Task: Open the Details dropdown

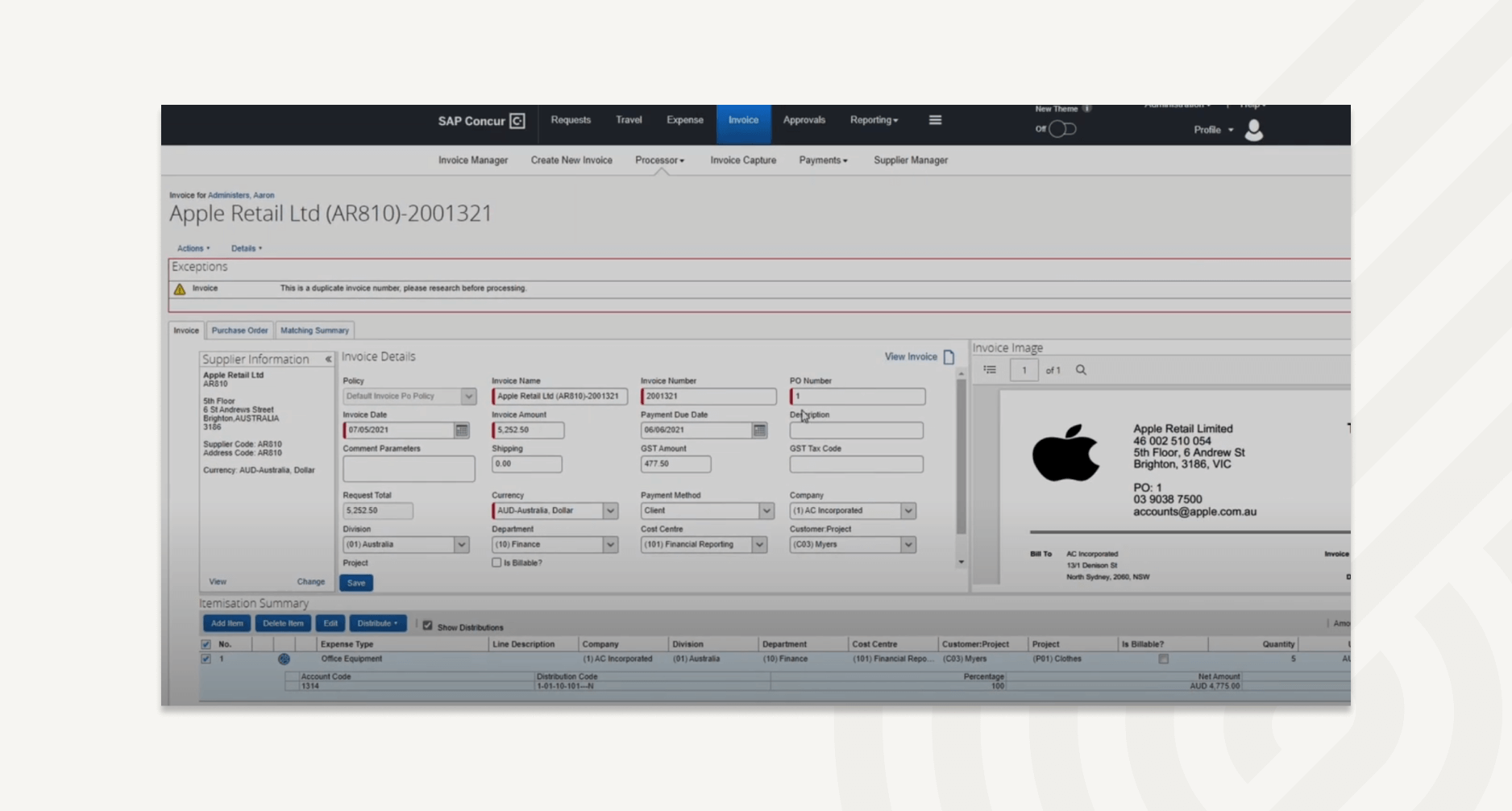Action: click(247, 248)
